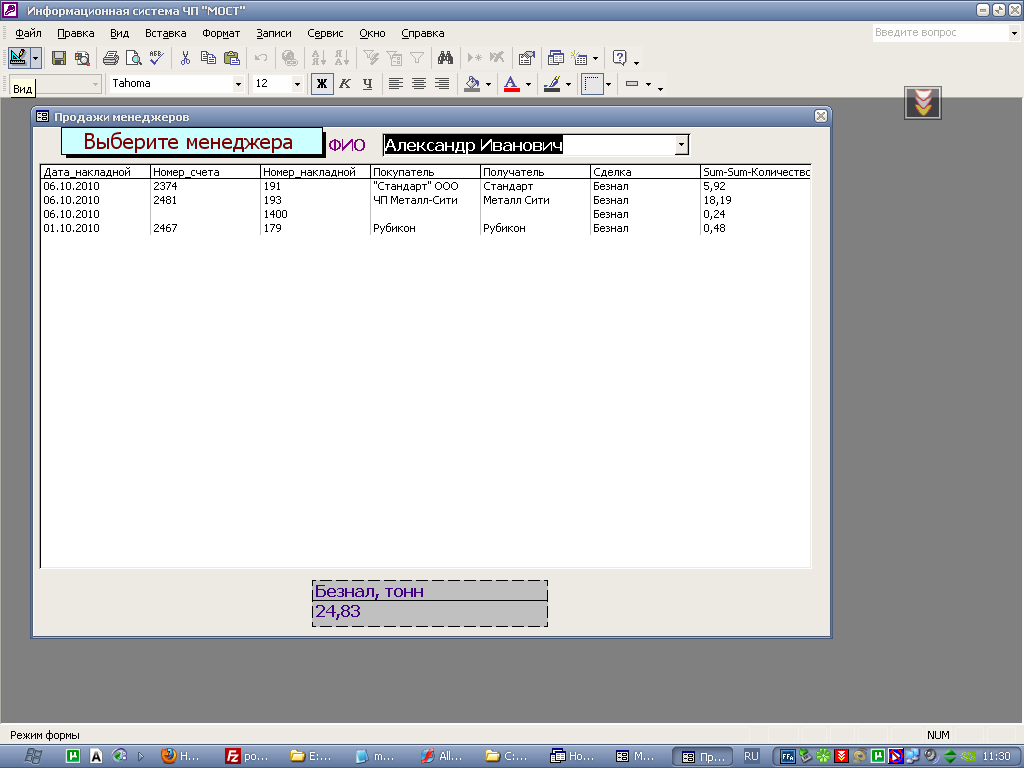
Task: Apply the red font color
Action: tap(512, 84)
